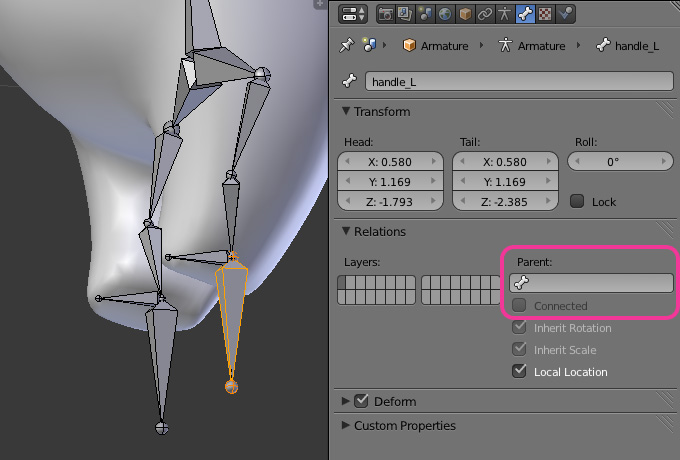Open the Object cube properties tab
This screenshot has height=460, width=680.
click(465, 14)
